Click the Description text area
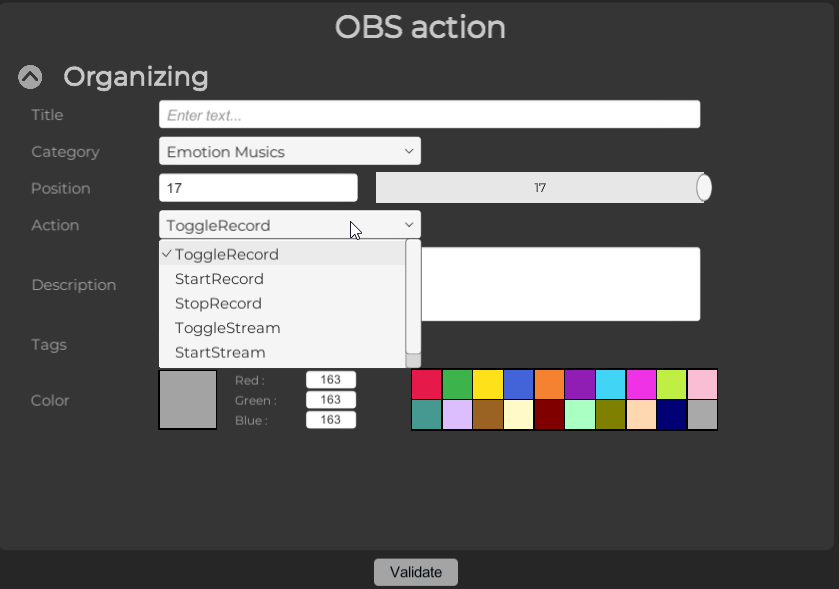 click(x=560, y=284)
